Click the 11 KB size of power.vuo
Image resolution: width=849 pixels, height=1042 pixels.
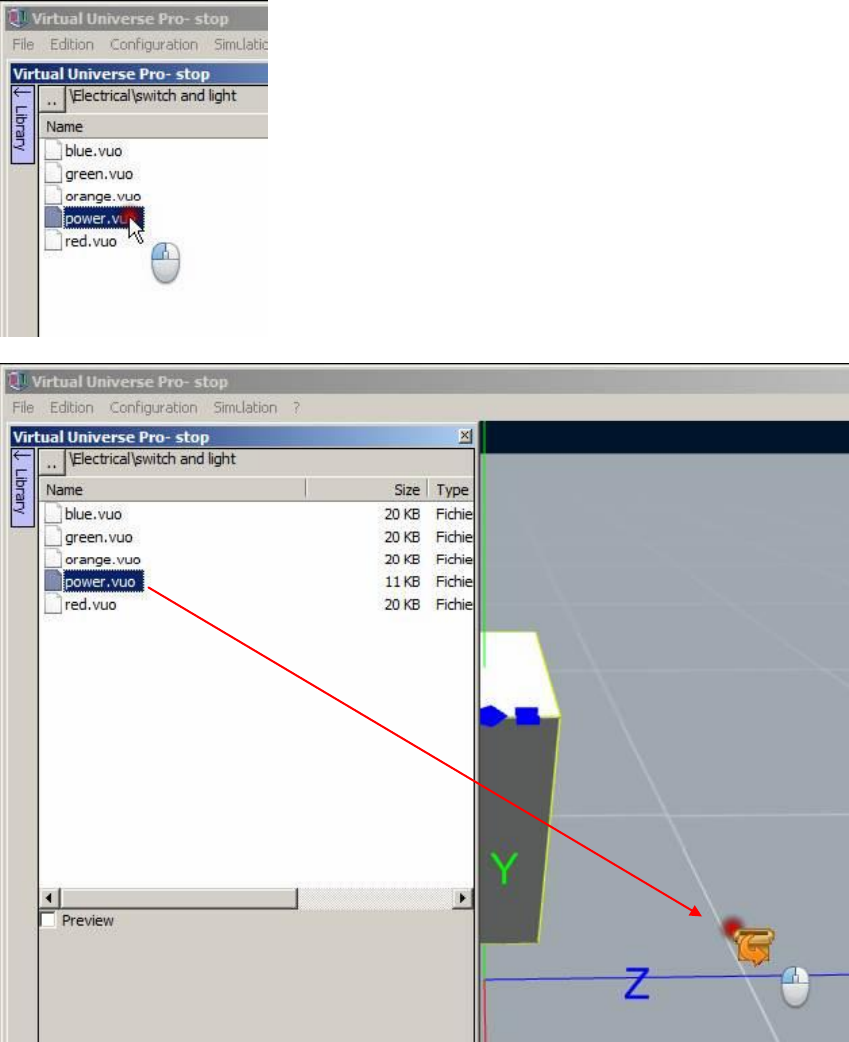click(402, 581)
